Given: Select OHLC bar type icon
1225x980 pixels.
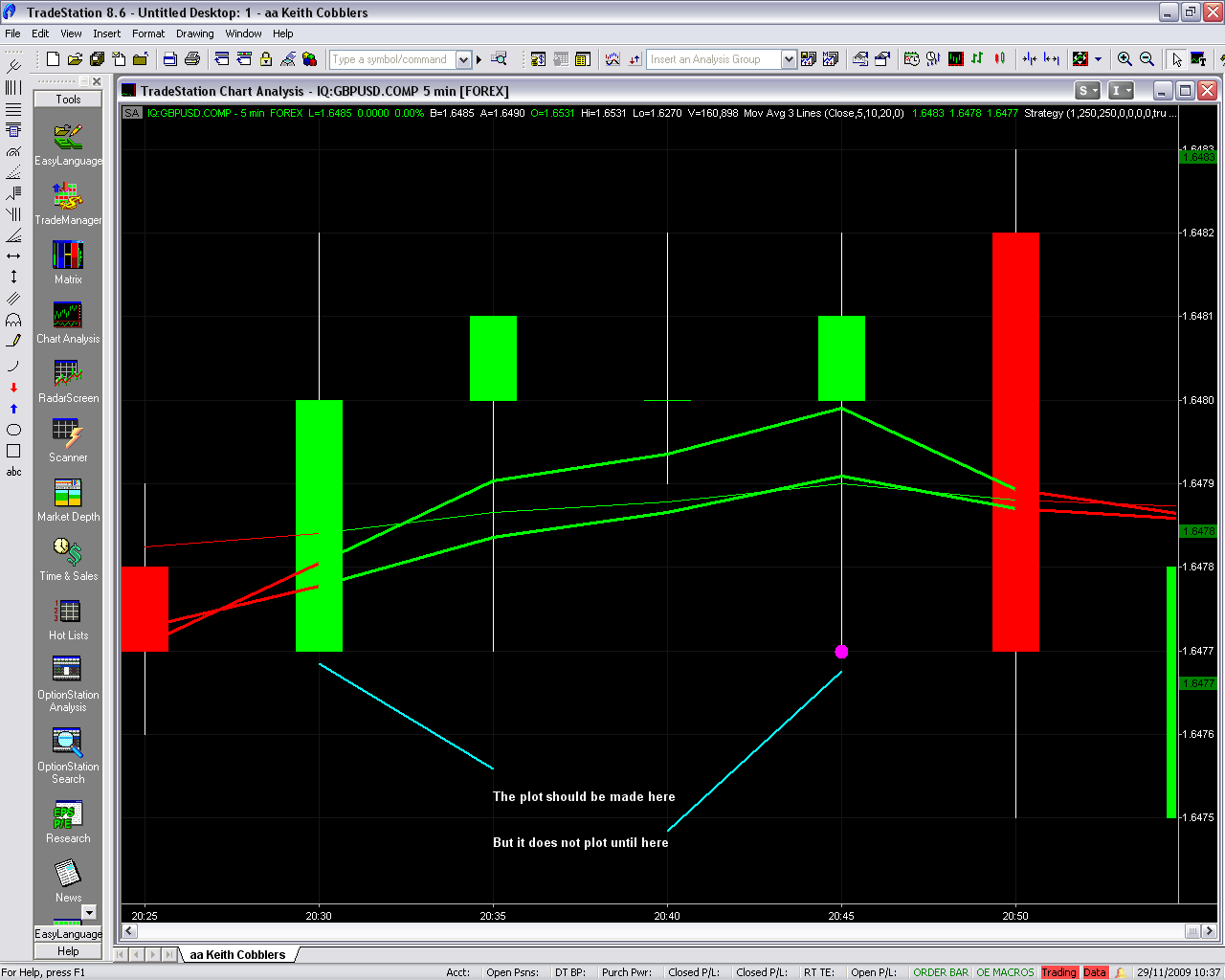Looking at the screenshot, I should [x=977, y=59].
